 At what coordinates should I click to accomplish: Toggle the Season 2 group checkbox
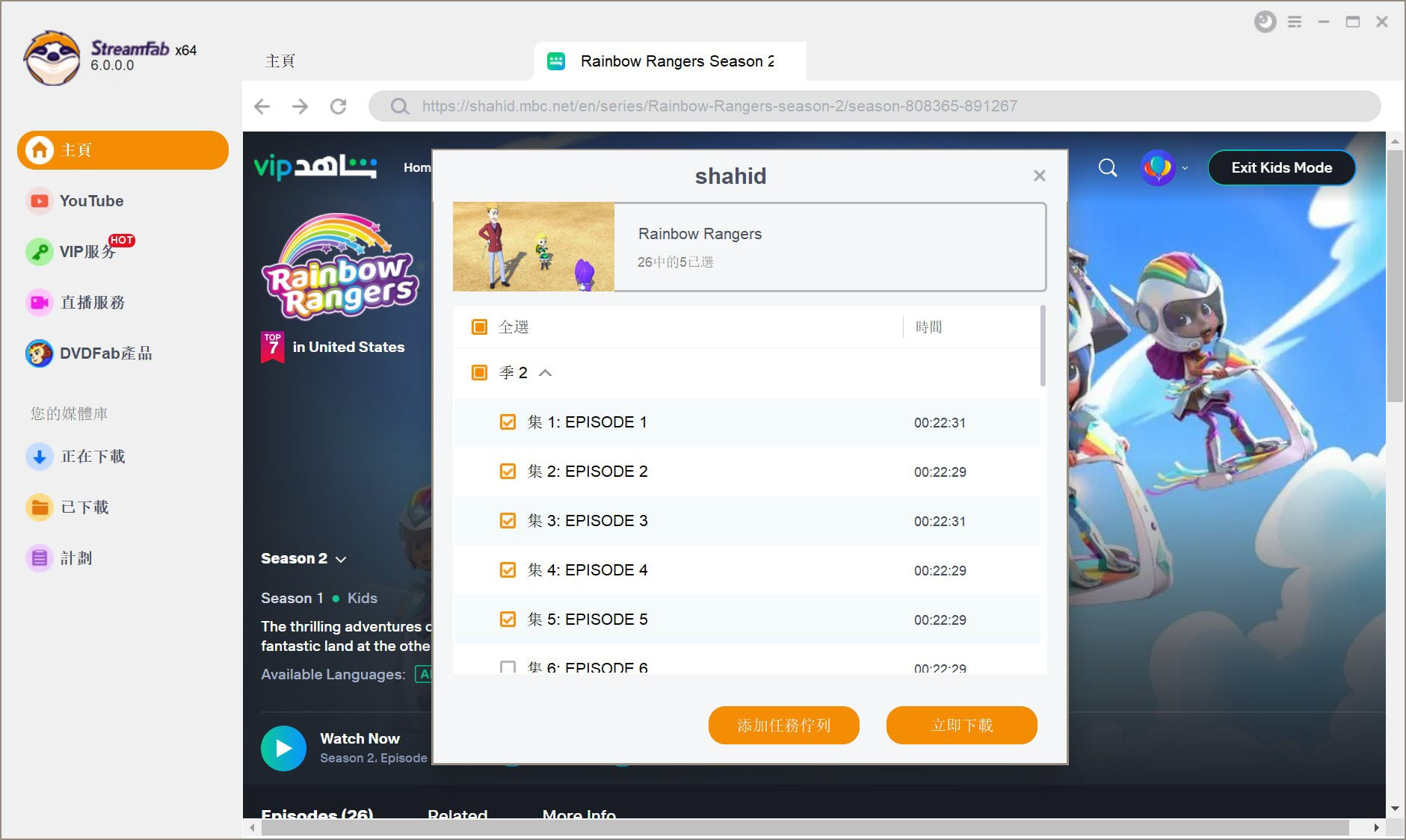(480, 372)
